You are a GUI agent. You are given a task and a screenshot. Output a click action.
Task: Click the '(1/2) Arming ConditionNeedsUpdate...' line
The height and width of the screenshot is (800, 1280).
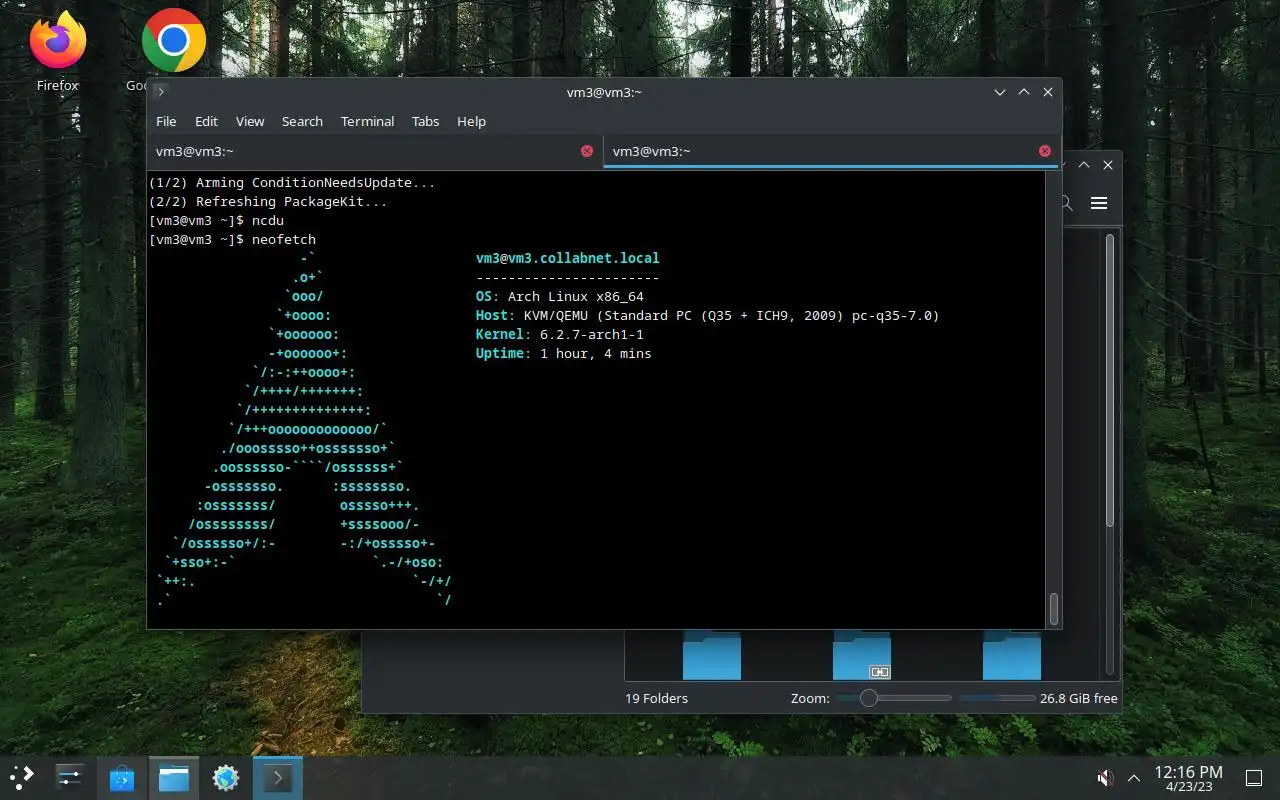(x=292, y=183)
